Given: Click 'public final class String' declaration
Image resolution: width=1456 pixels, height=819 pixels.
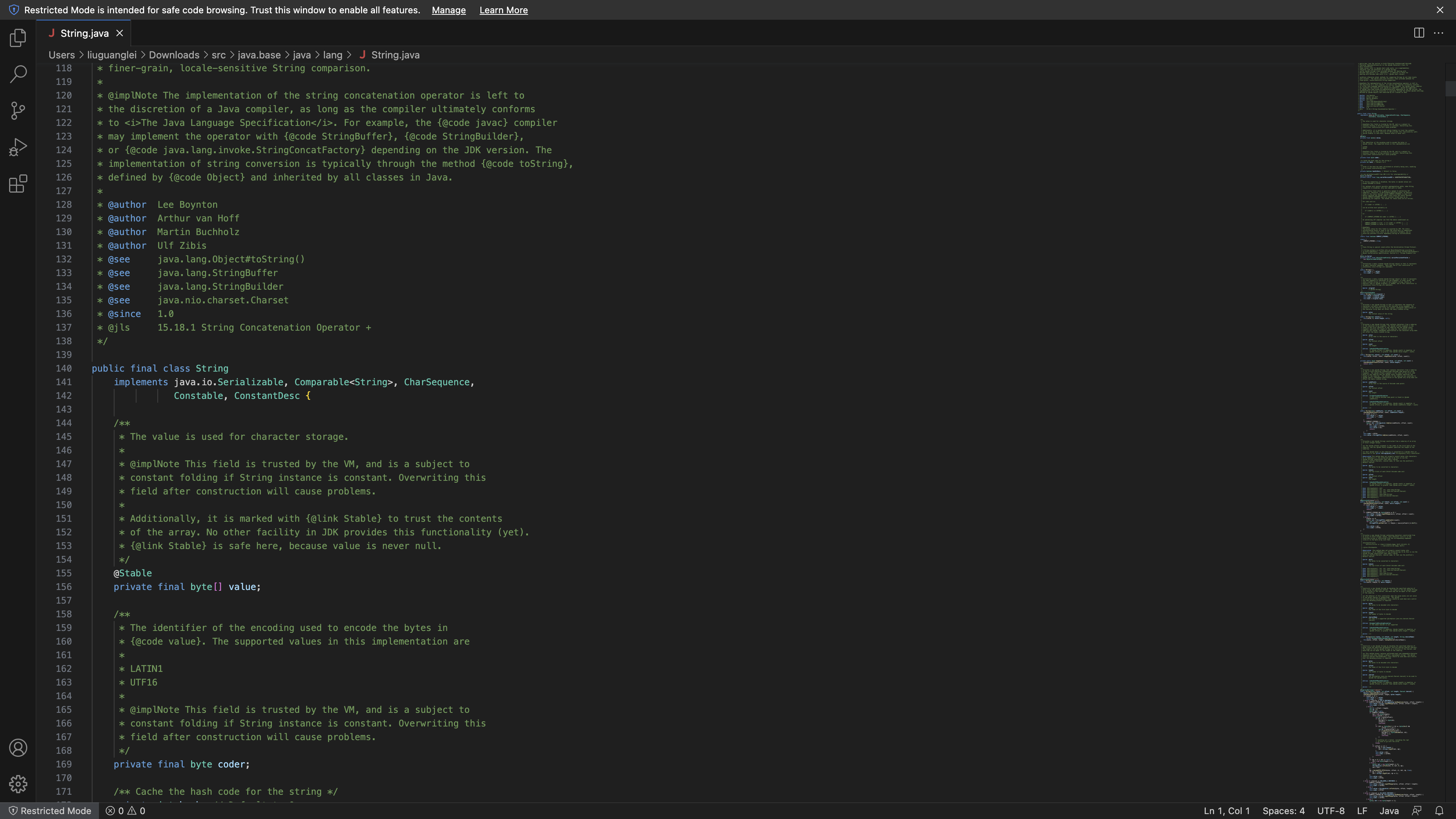Looking at the screenshot, I should 160,369.
